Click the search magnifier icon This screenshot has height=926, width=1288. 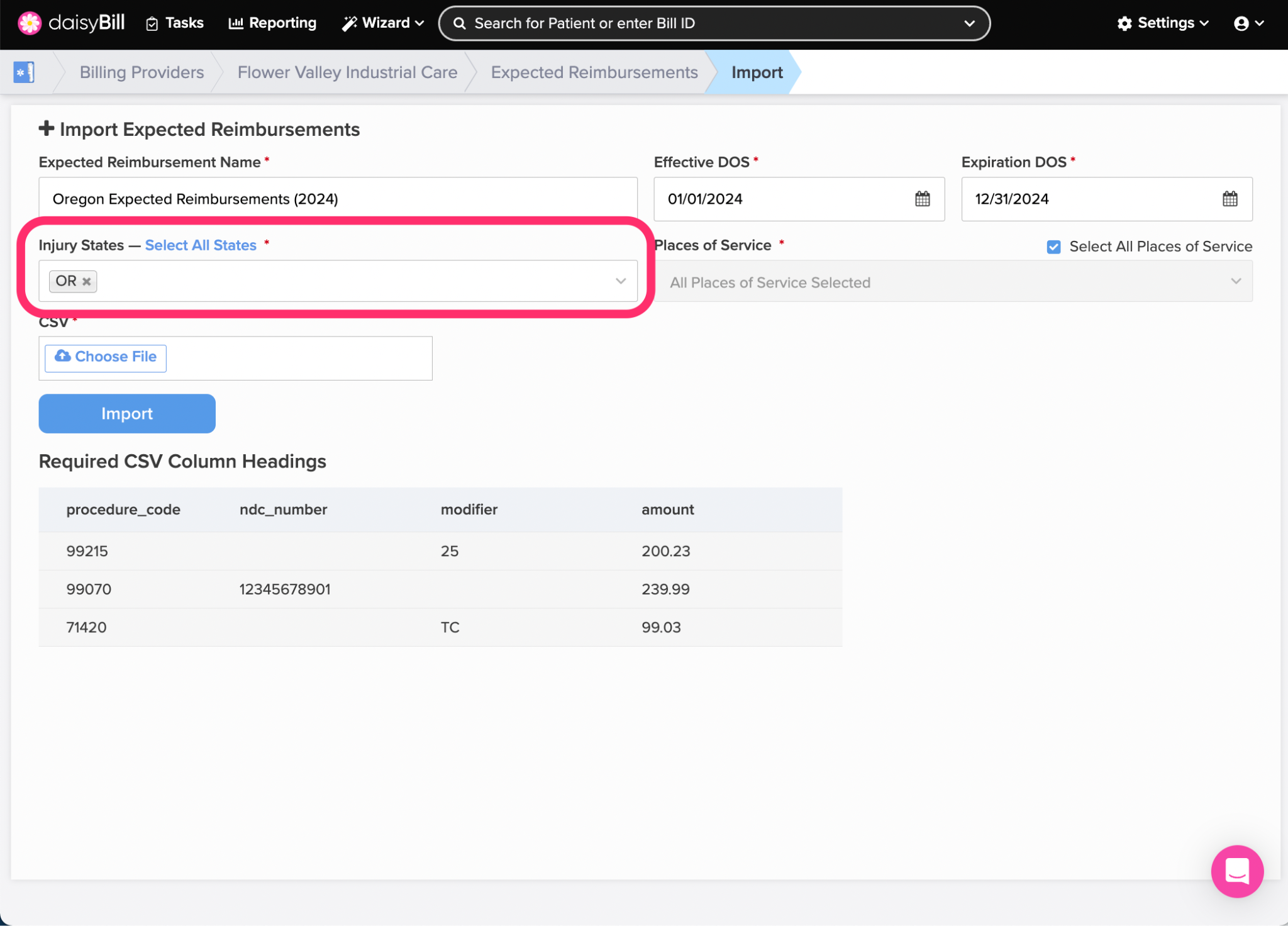click(460, 23)
